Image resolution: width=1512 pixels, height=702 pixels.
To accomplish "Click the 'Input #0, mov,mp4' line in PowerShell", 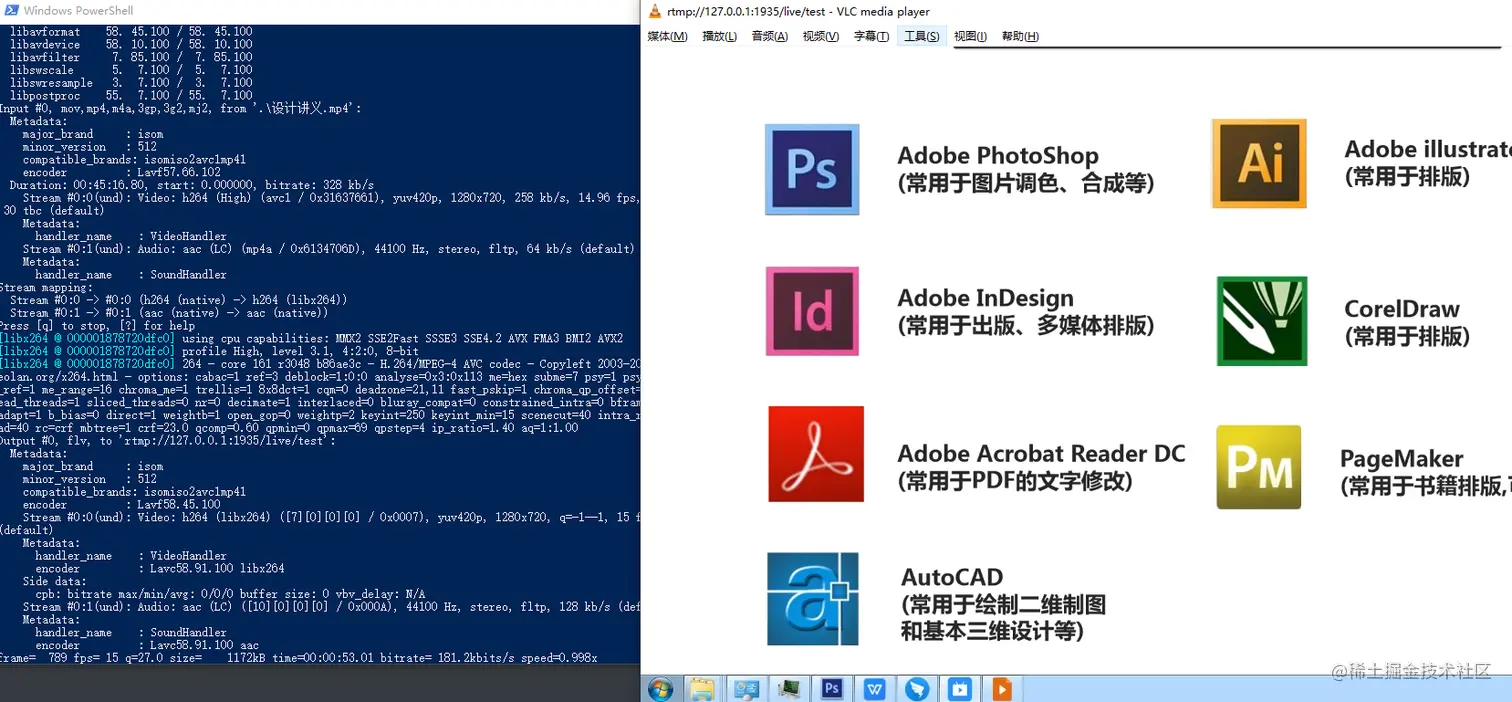I will pos(181,108).
